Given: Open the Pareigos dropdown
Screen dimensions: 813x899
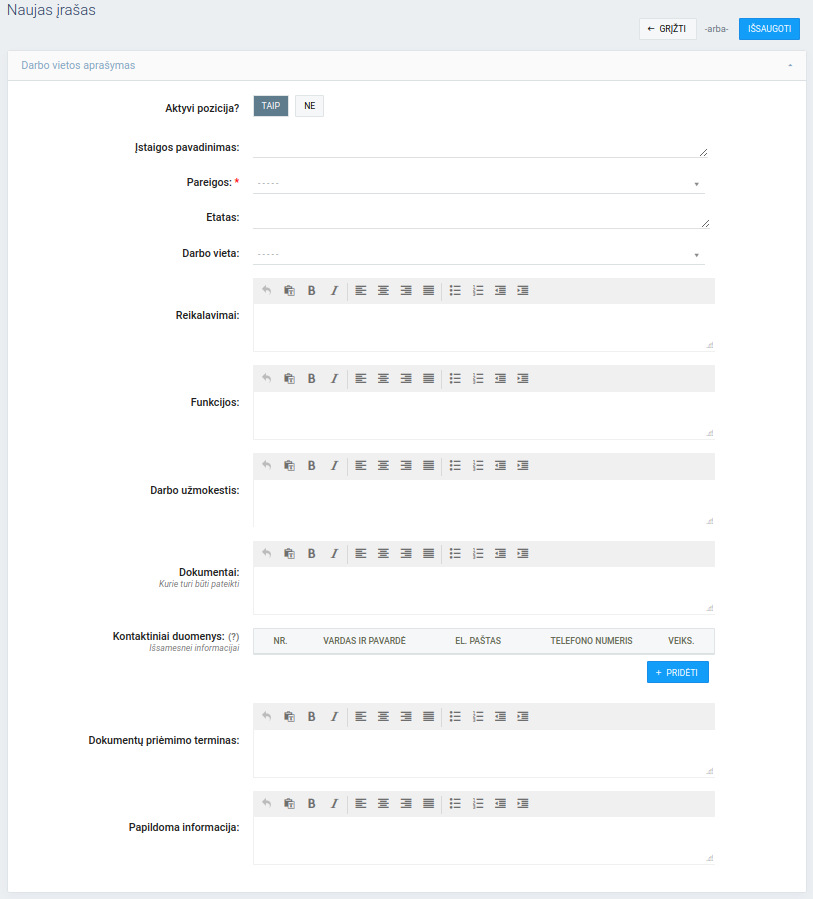Looking at the screenshot, I should (x=479, y=183).
